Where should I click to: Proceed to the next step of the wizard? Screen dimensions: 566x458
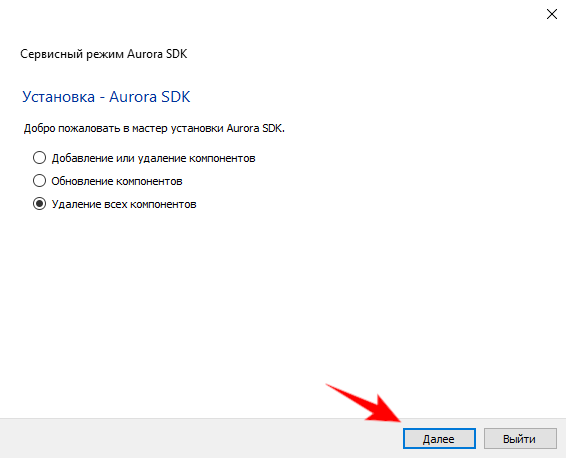click(439, 439)
